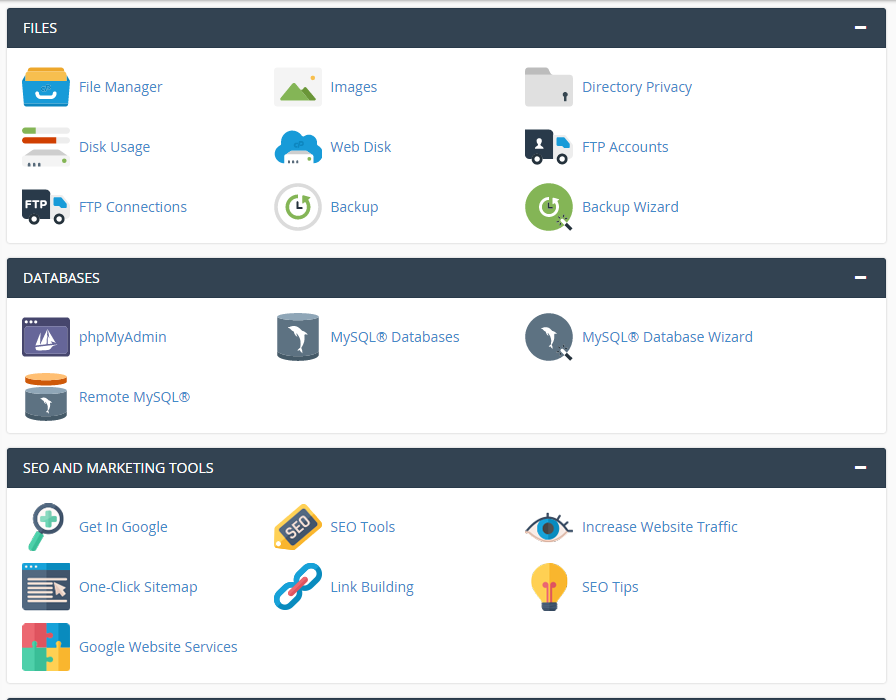Screen dimensions: 896x700
Task: Select the Images tool icon
Action: point(297,87)
